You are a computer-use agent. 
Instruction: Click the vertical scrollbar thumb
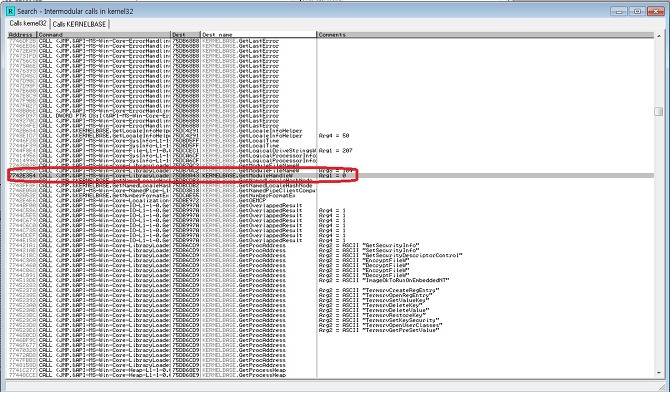pyautogui.click(x=658, y=111)
